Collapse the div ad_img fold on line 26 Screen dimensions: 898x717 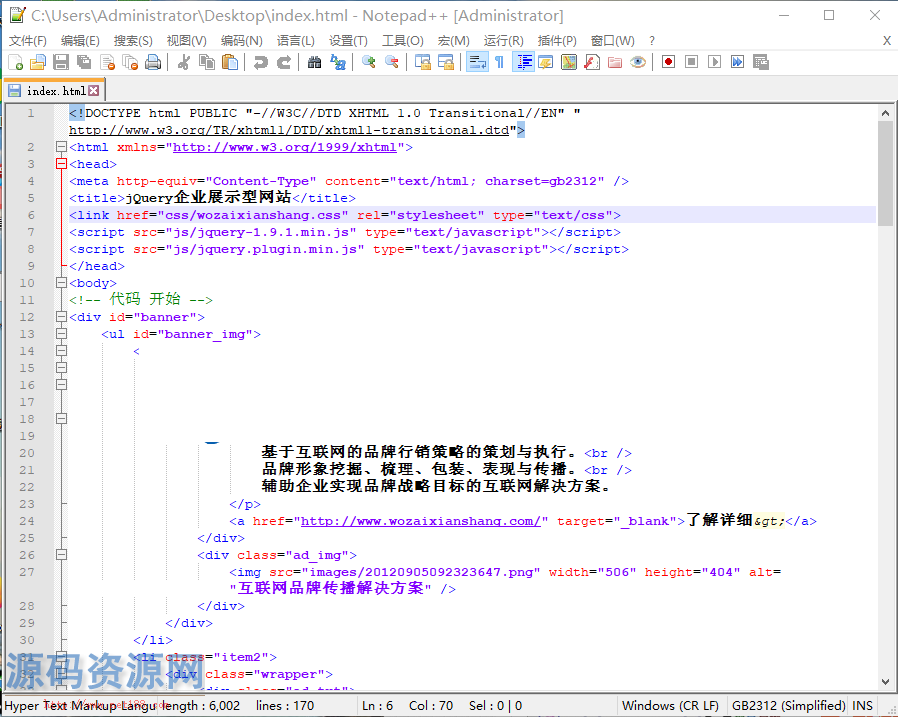click(x=61, y=555)
